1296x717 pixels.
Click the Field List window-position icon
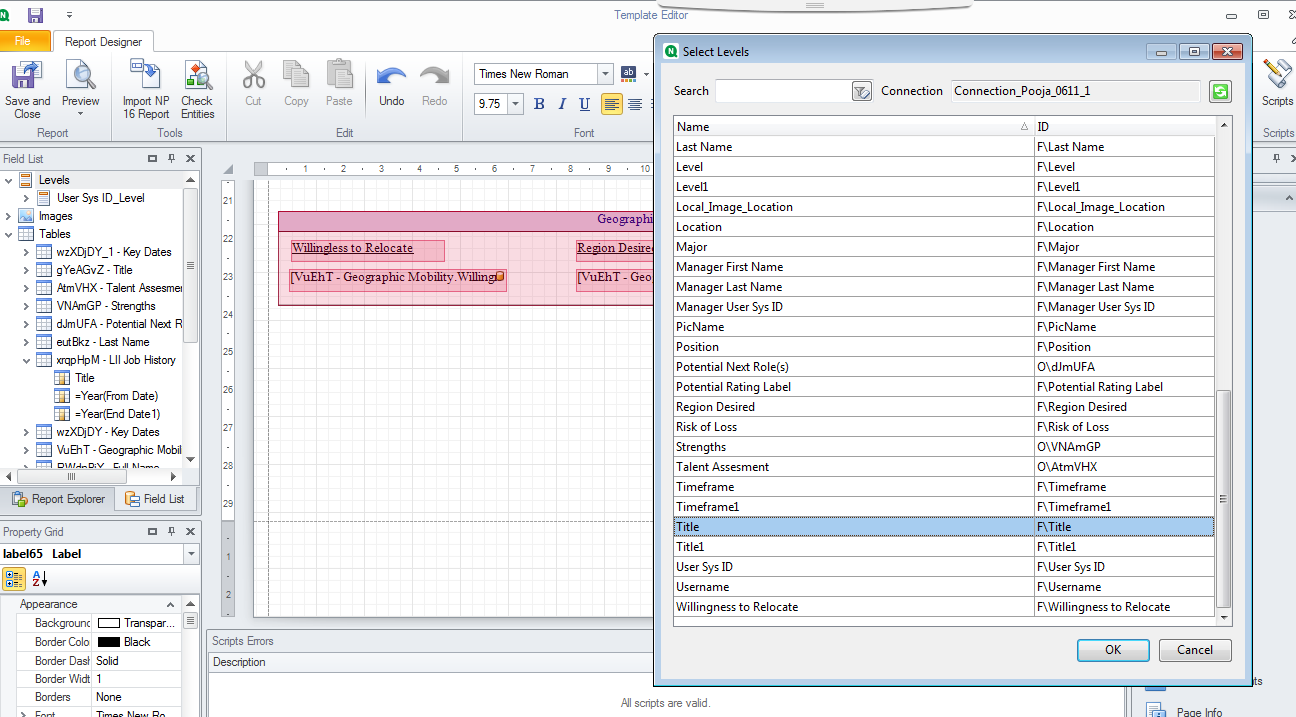pos(153,158)
